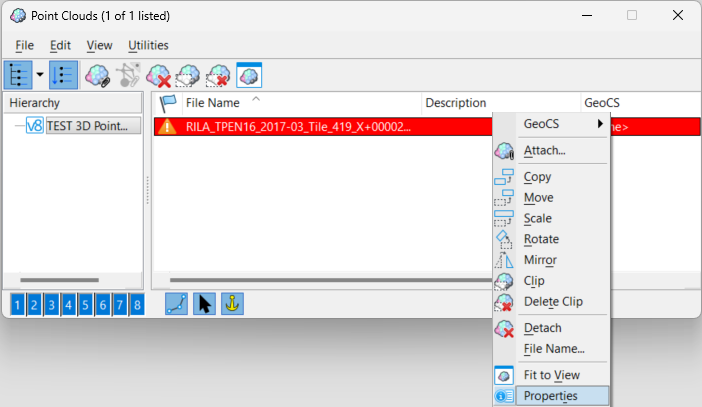Toggle the locate pointer arrow icon
The height and width of the screenshot is (407, 702).
(x=205, y=304)
